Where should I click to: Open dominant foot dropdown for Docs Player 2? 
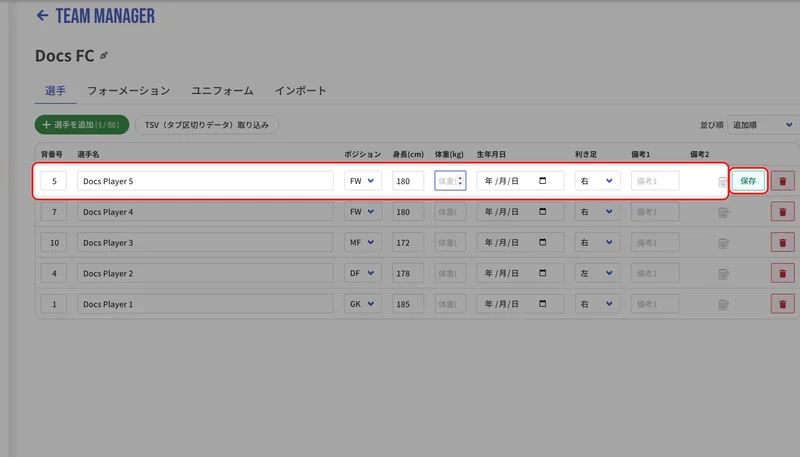[597, 273]
